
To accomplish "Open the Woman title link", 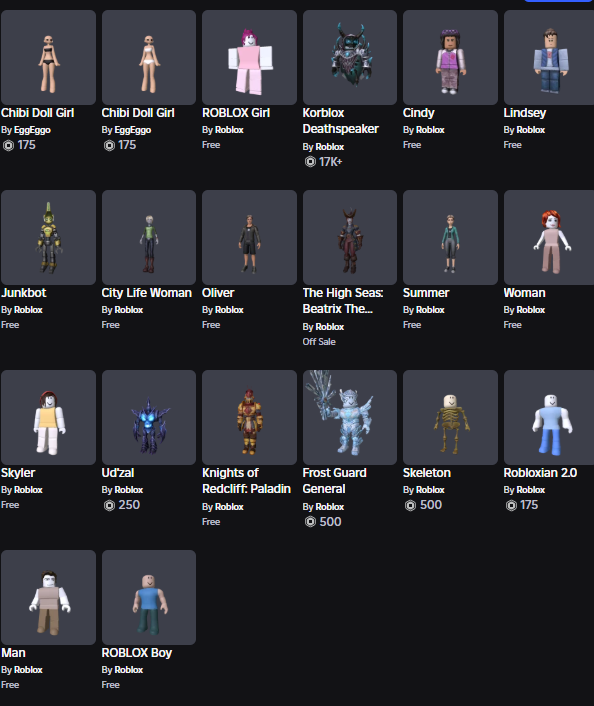I will pos(524,293).
